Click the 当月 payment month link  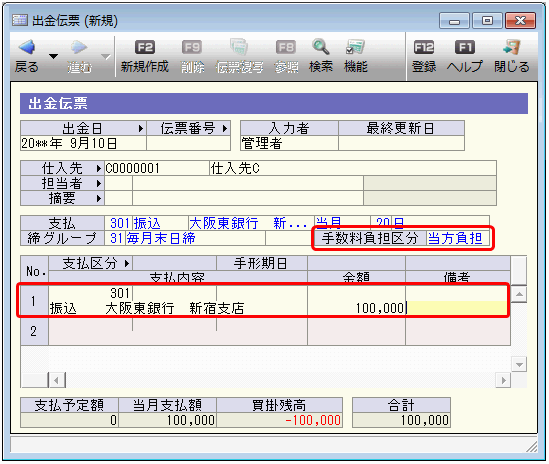click(328, 223)
